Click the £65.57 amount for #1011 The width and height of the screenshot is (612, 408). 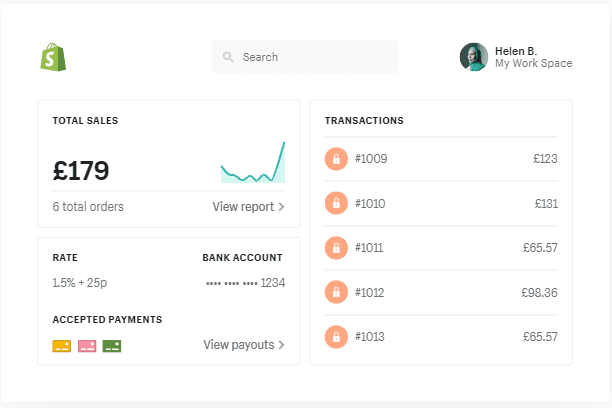[x=540, y=248]
